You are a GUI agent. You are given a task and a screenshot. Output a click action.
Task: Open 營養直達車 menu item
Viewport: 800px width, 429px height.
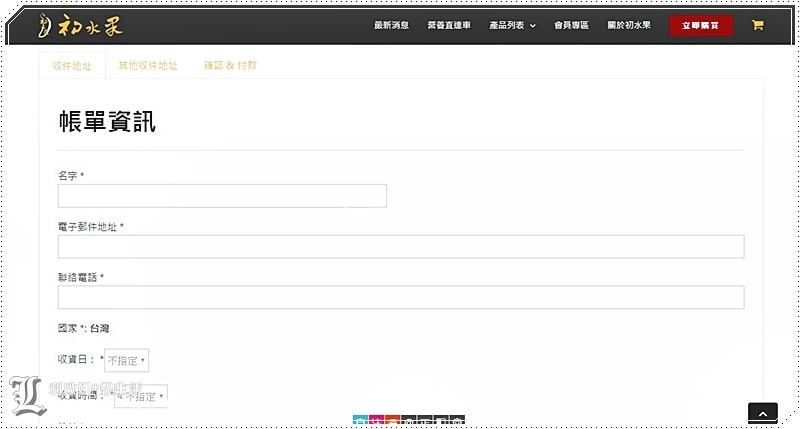point(447,26)
